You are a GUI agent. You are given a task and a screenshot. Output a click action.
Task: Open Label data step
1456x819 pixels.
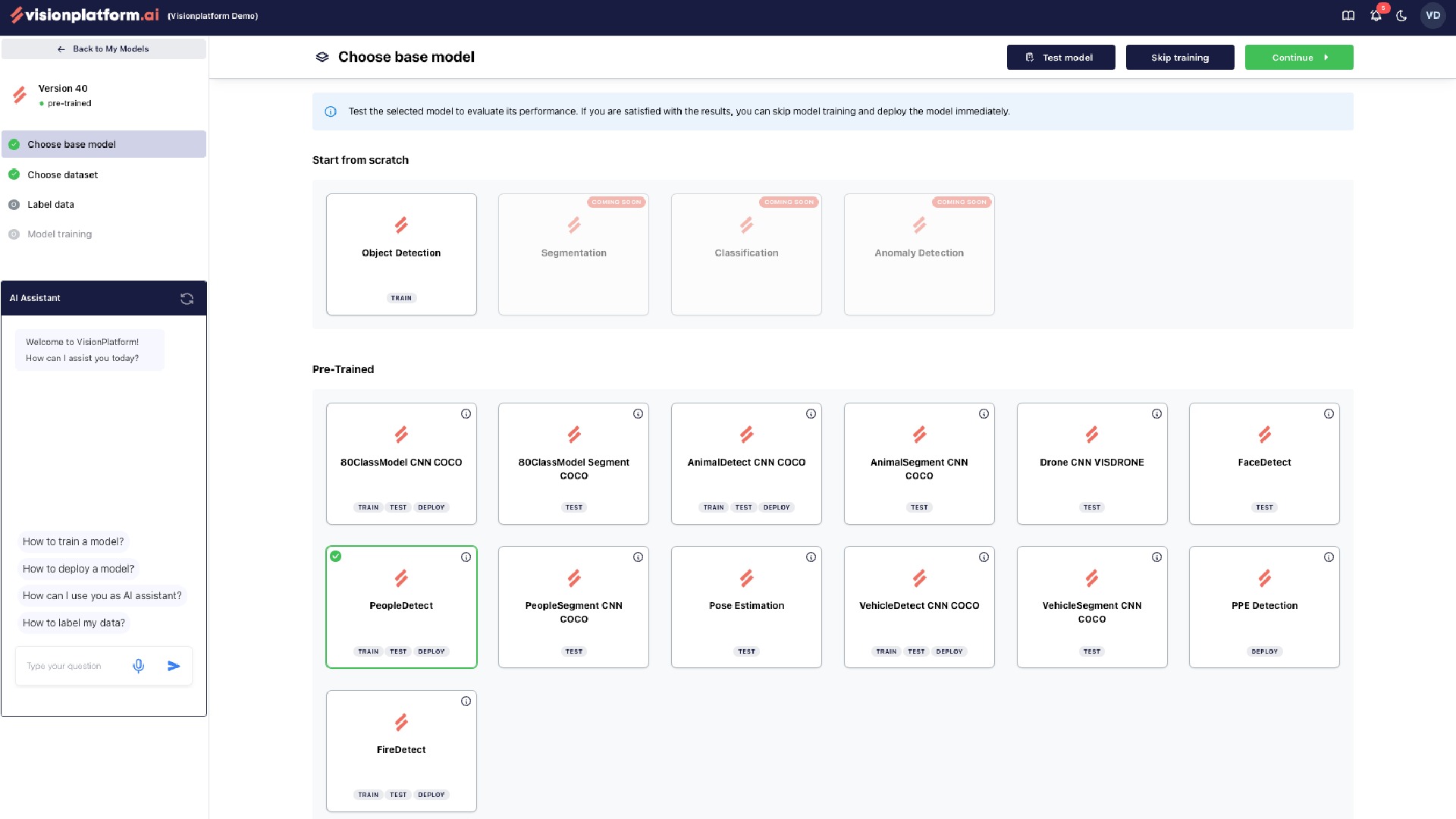pyautogui.click(x=104, y=205)
